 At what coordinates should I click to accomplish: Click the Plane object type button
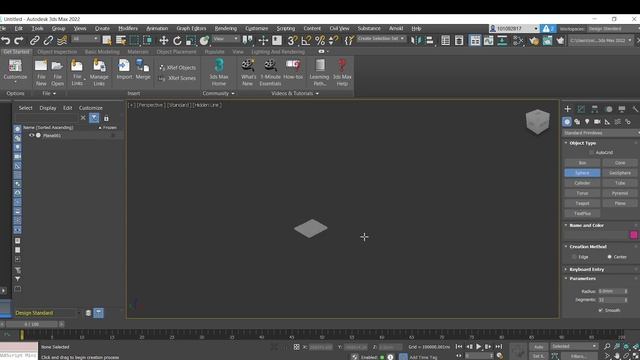pyautogui.click(x=620, y=203)
